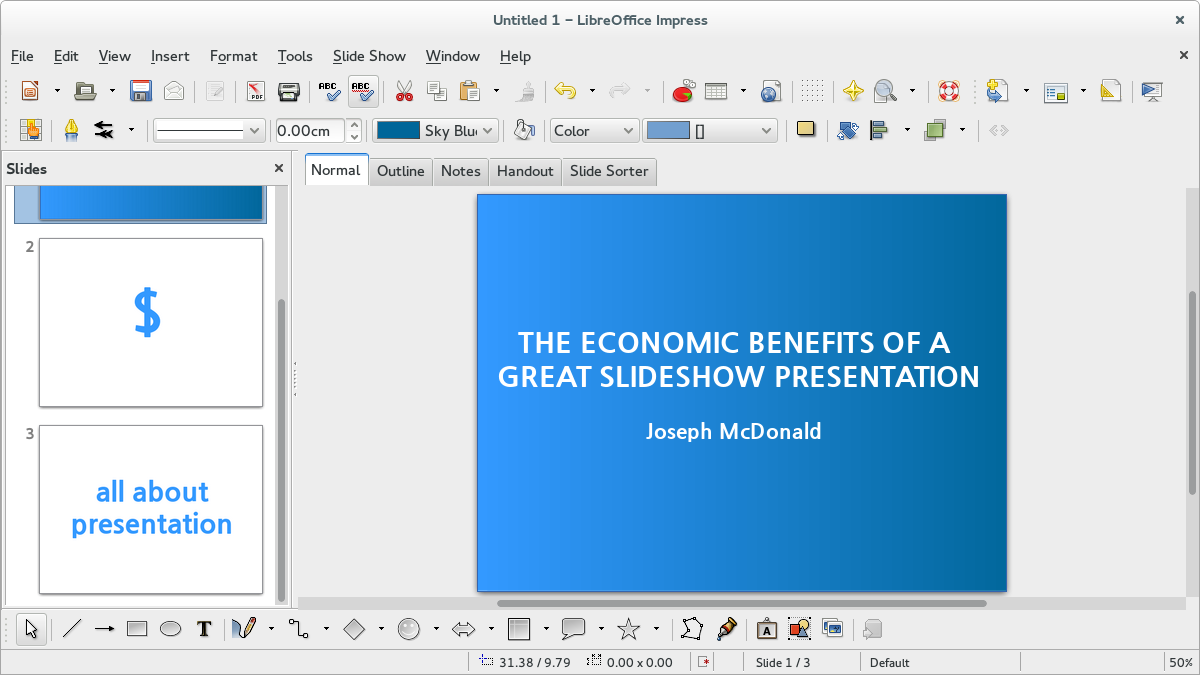Screen dimensions: 1200x675
Task: Select the Text tool in drawing toolbar
Action: (x=204, y=629)
